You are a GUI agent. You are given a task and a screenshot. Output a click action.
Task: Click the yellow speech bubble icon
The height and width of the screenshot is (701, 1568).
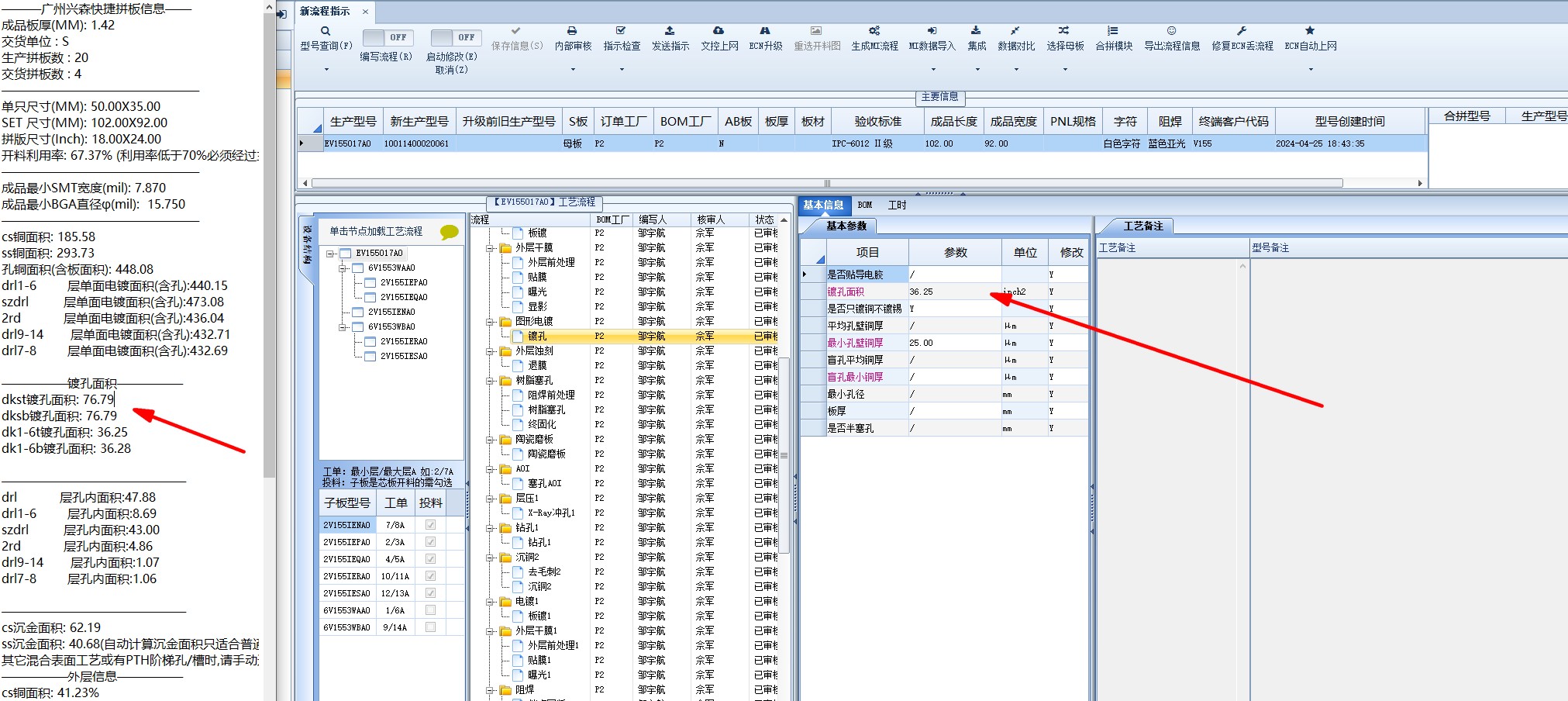[x=449, y=232]
